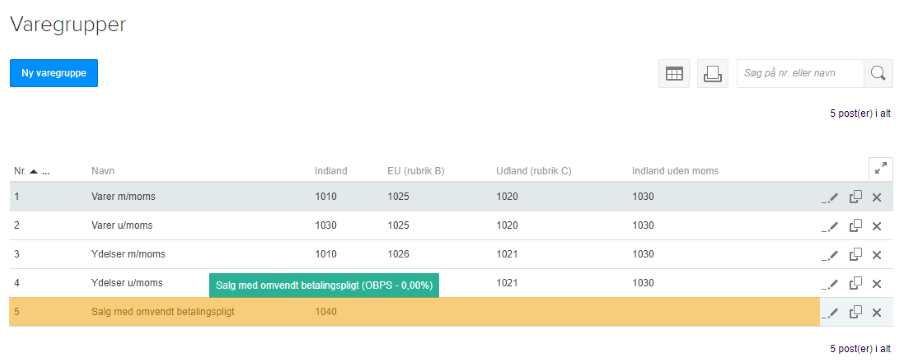
Task: Click the magnifier search button
Action: pyautogui.click(x=878, y=74)
